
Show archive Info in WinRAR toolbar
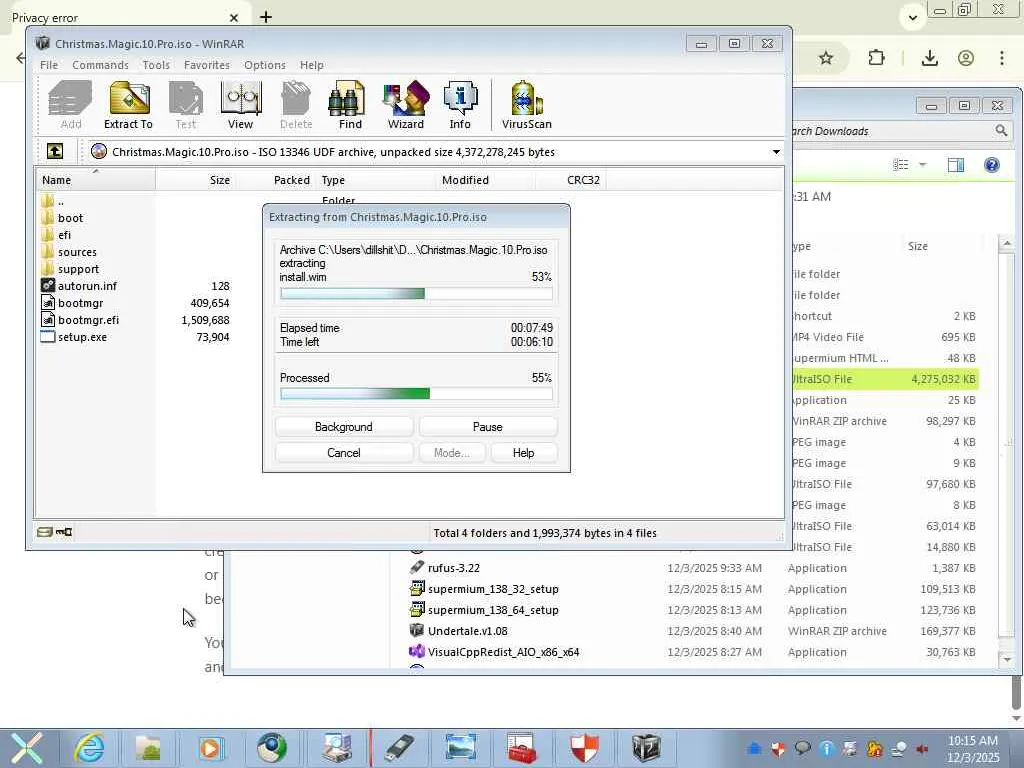[x=460, y=105]
